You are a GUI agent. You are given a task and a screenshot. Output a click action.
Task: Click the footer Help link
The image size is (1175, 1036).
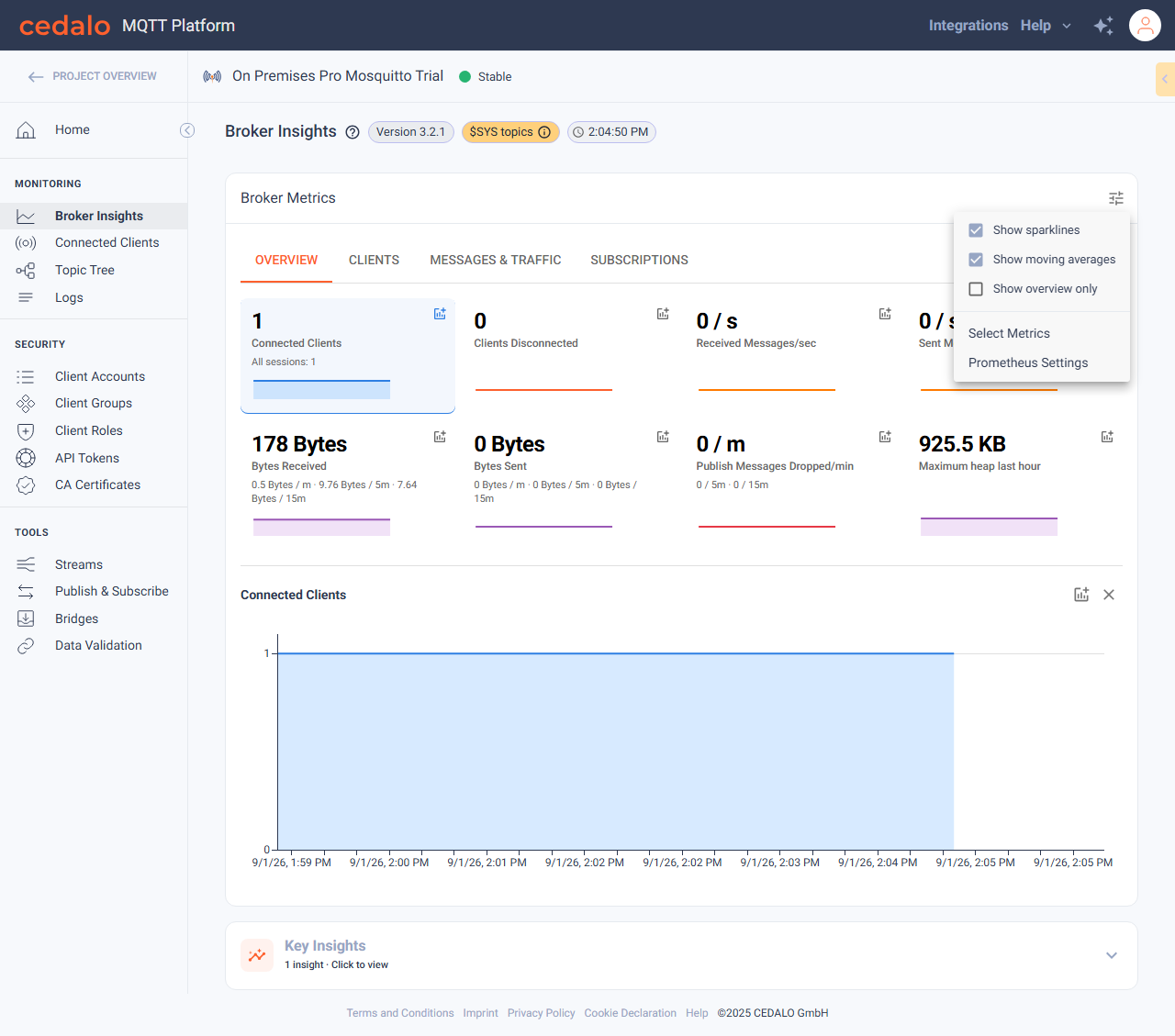[x=697, y=1013]
